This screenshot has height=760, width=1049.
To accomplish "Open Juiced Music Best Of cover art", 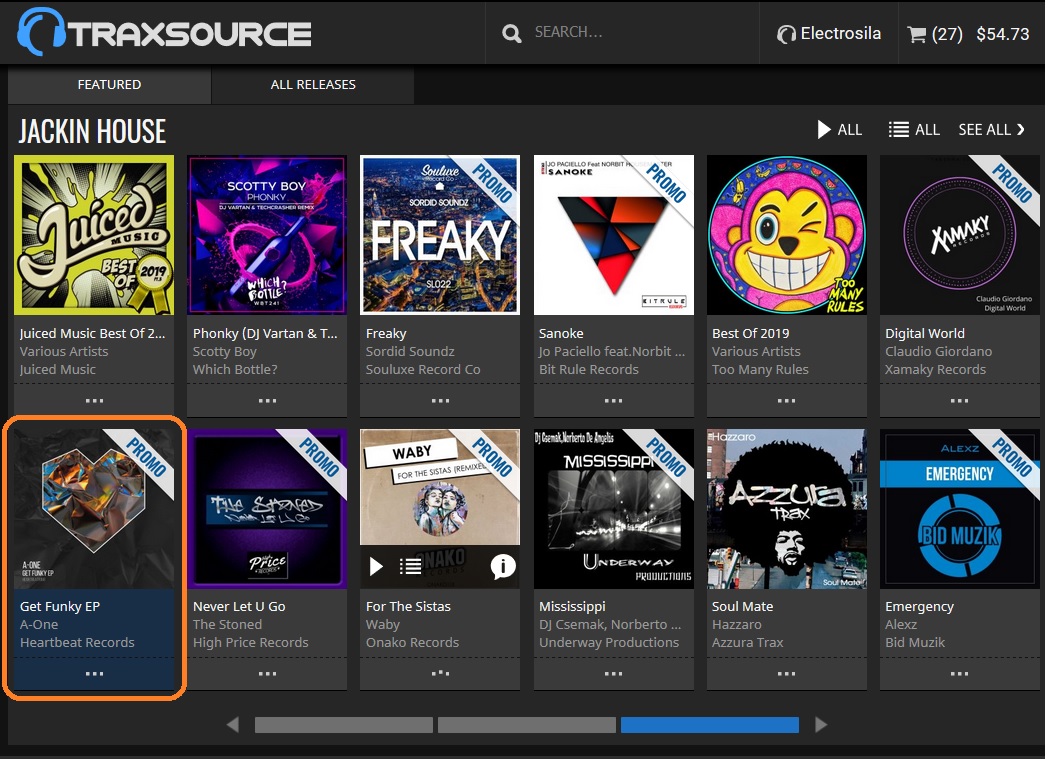I will click(x=94, y=235).
